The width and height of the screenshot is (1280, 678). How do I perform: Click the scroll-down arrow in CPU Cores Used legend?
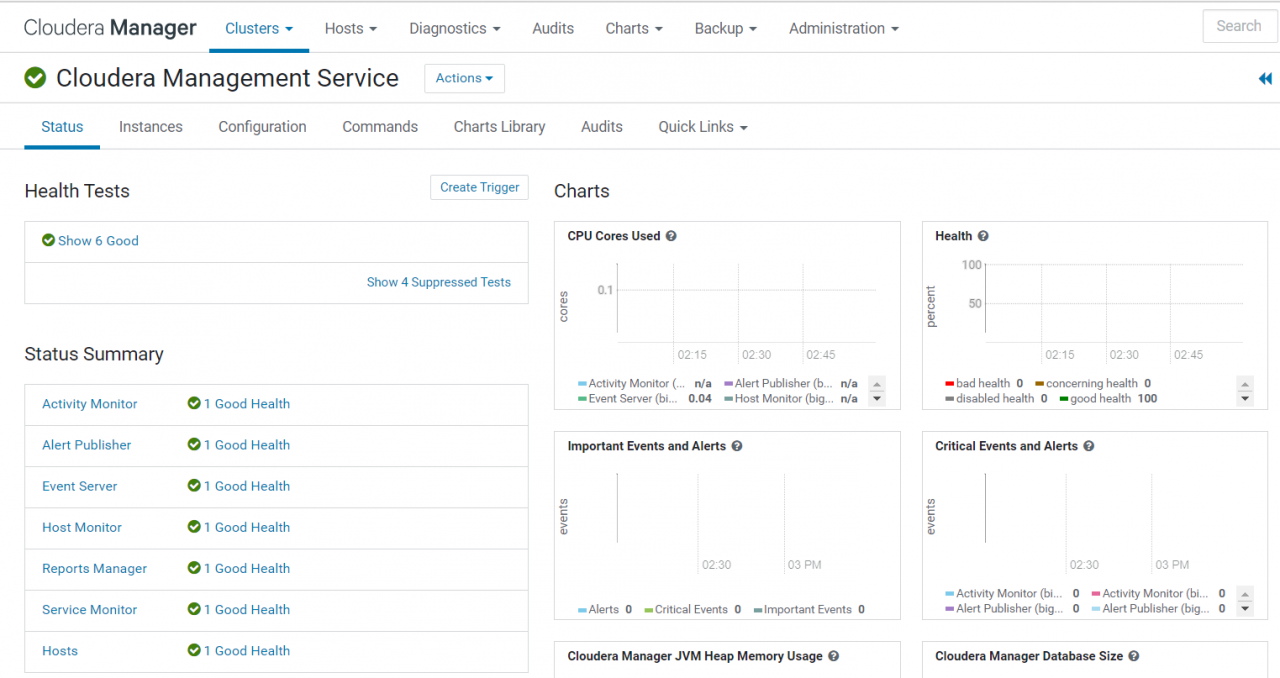[x=877, y=398]
